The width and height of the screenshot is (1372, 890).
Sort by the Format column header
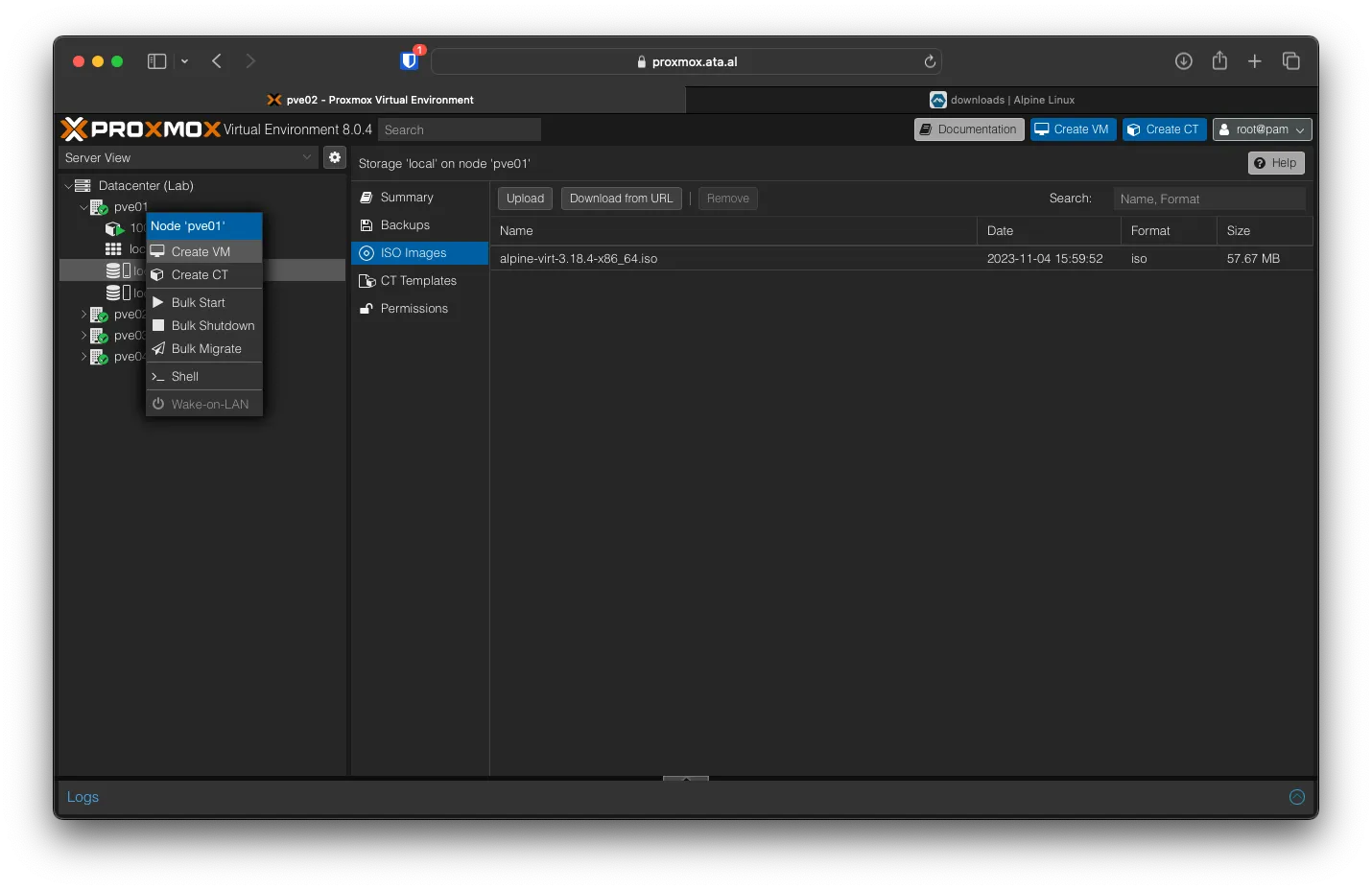(1170, 231)
